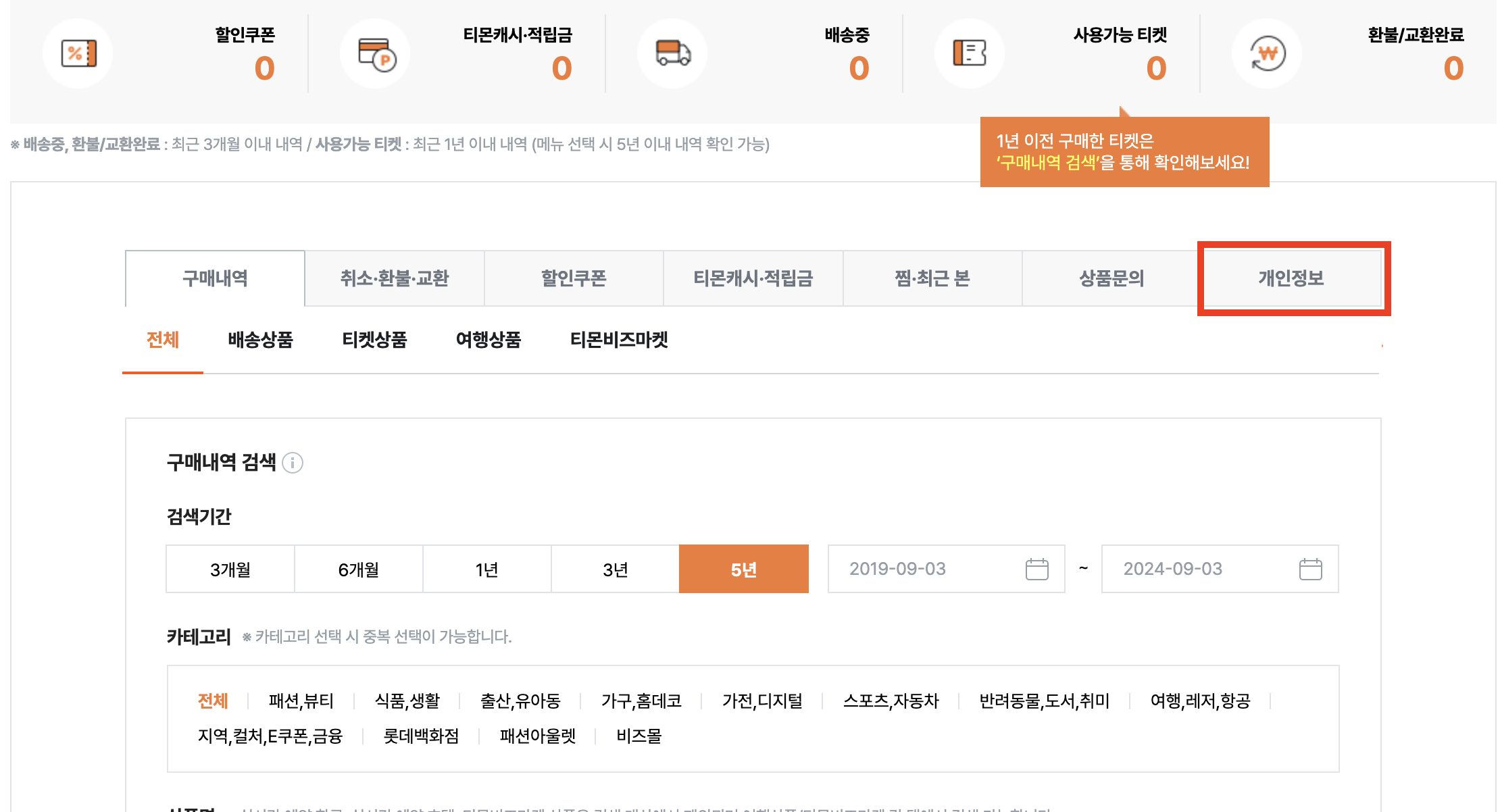Select the 3개월 search period
Image resolution: width=1500 pixels, height=812 pixels.
(230, 569)
